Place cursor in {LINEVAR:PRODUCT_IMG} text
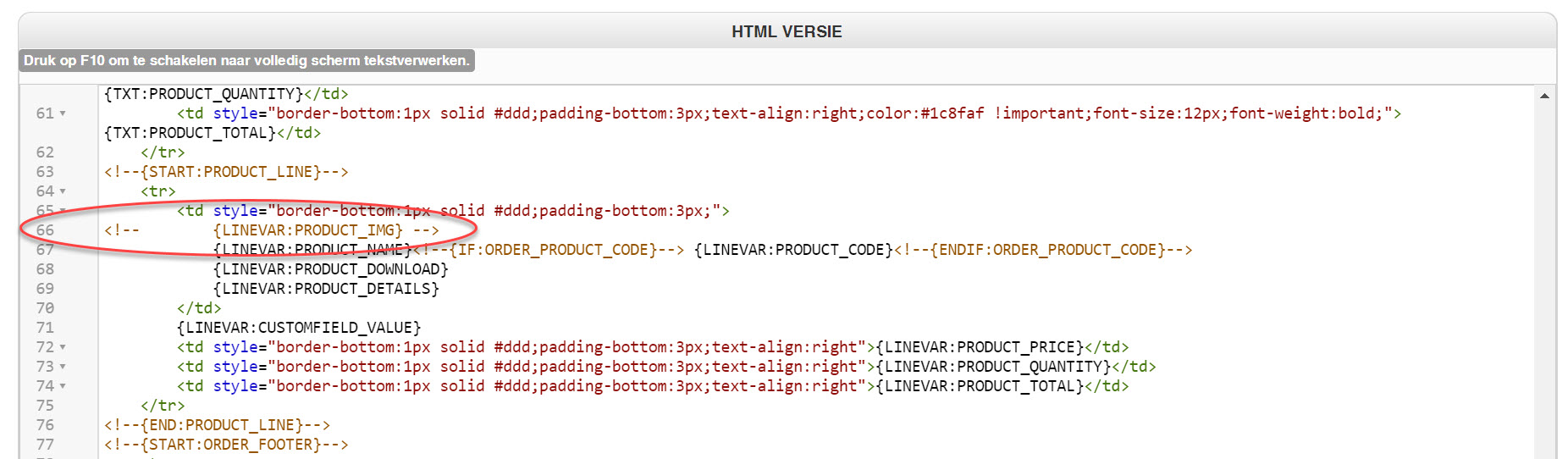1568x459 pixels. click(308, 230)
